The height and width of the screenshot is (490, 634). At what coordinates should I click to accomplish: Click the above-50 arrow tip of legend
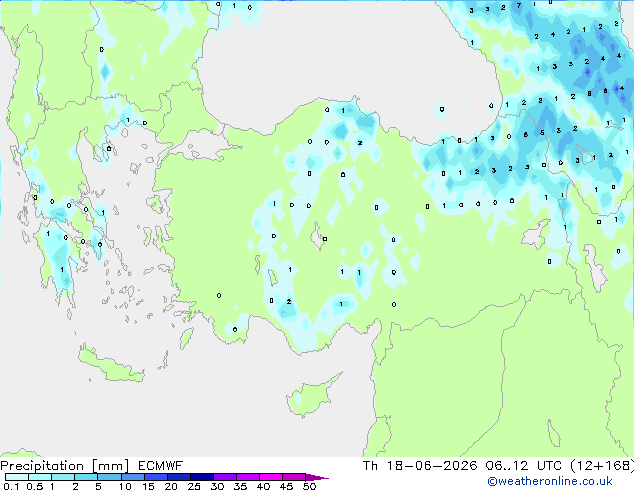point(317,477)
